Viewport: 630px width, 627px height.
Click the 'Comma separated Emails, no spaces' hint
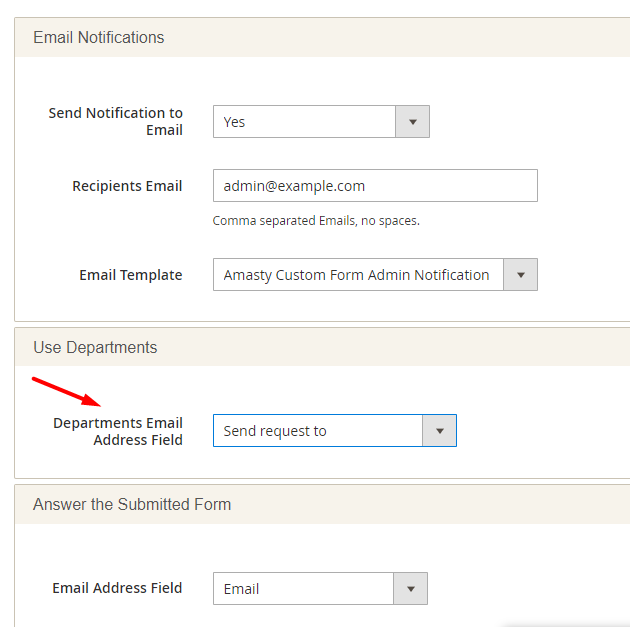click(x=316, y=221)
